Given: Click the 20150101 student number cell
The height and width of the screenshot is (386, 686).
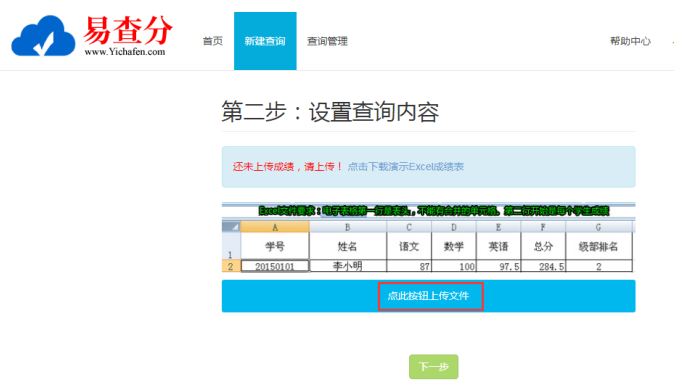Looking at the screenshot, I should pos(275,266).
